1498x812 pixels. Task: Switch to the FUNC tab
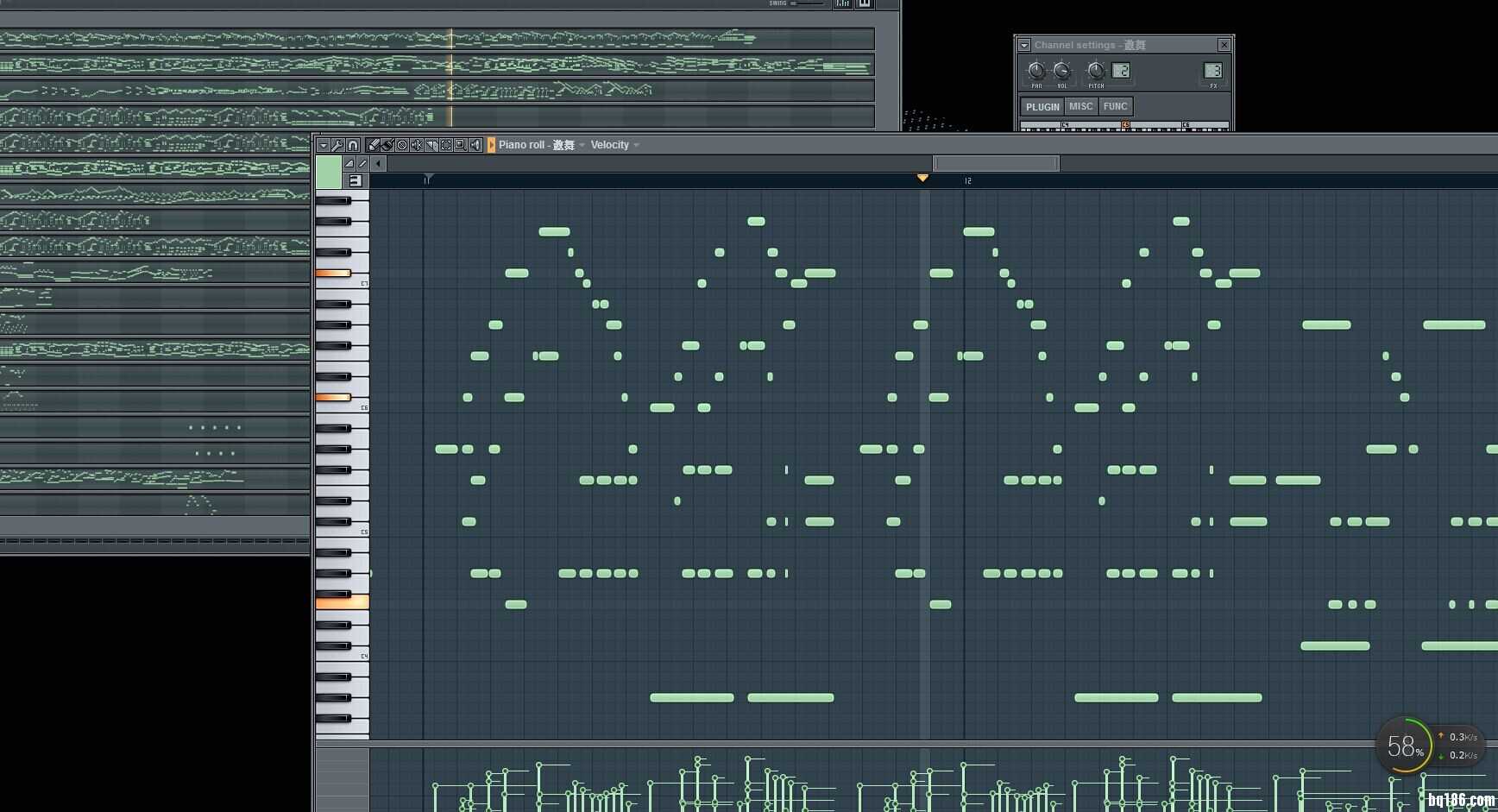point(1116,106)
